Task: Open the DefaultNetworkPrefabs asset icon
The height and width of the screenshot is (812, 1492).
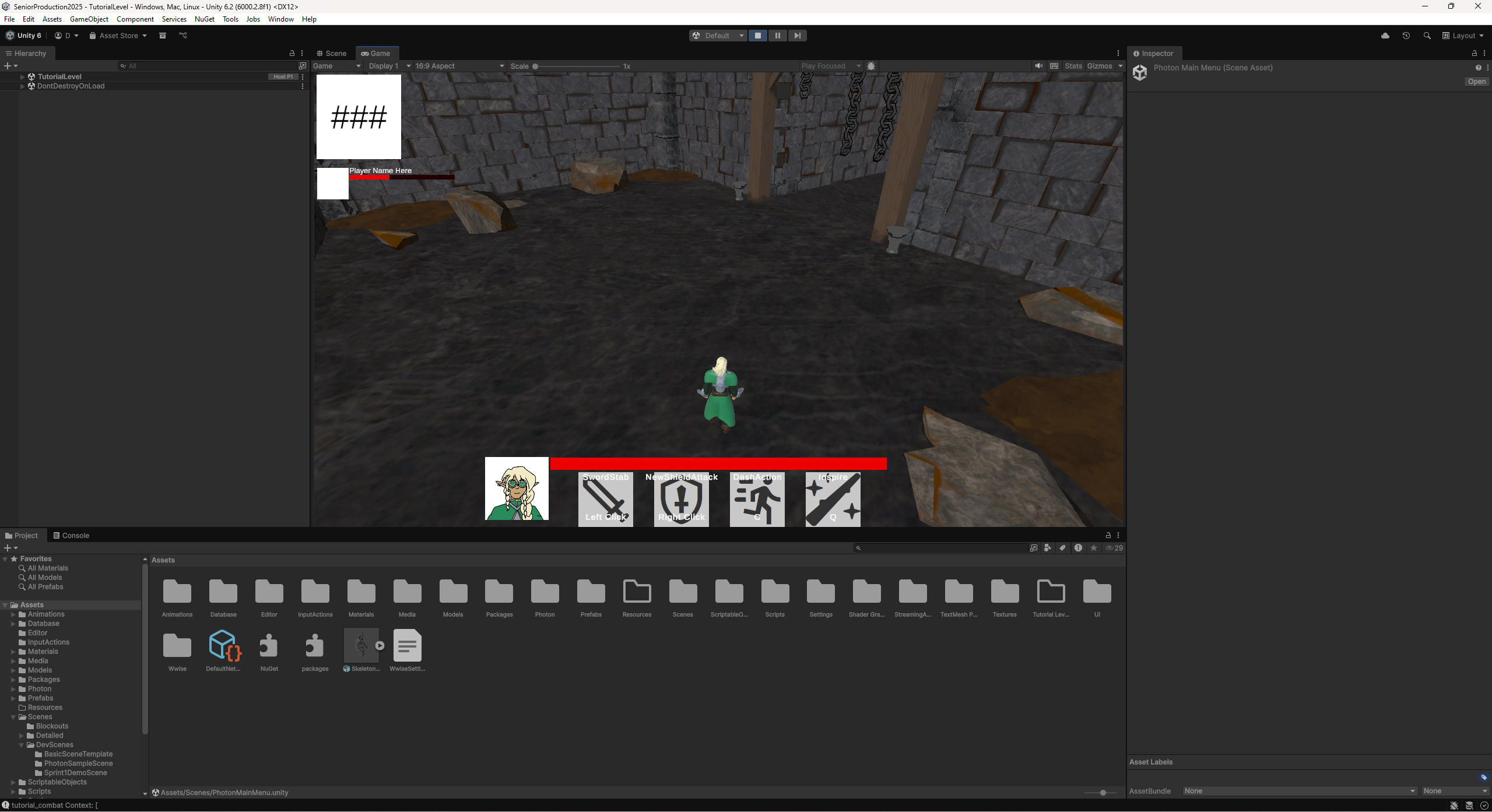Action: point(224,645)
